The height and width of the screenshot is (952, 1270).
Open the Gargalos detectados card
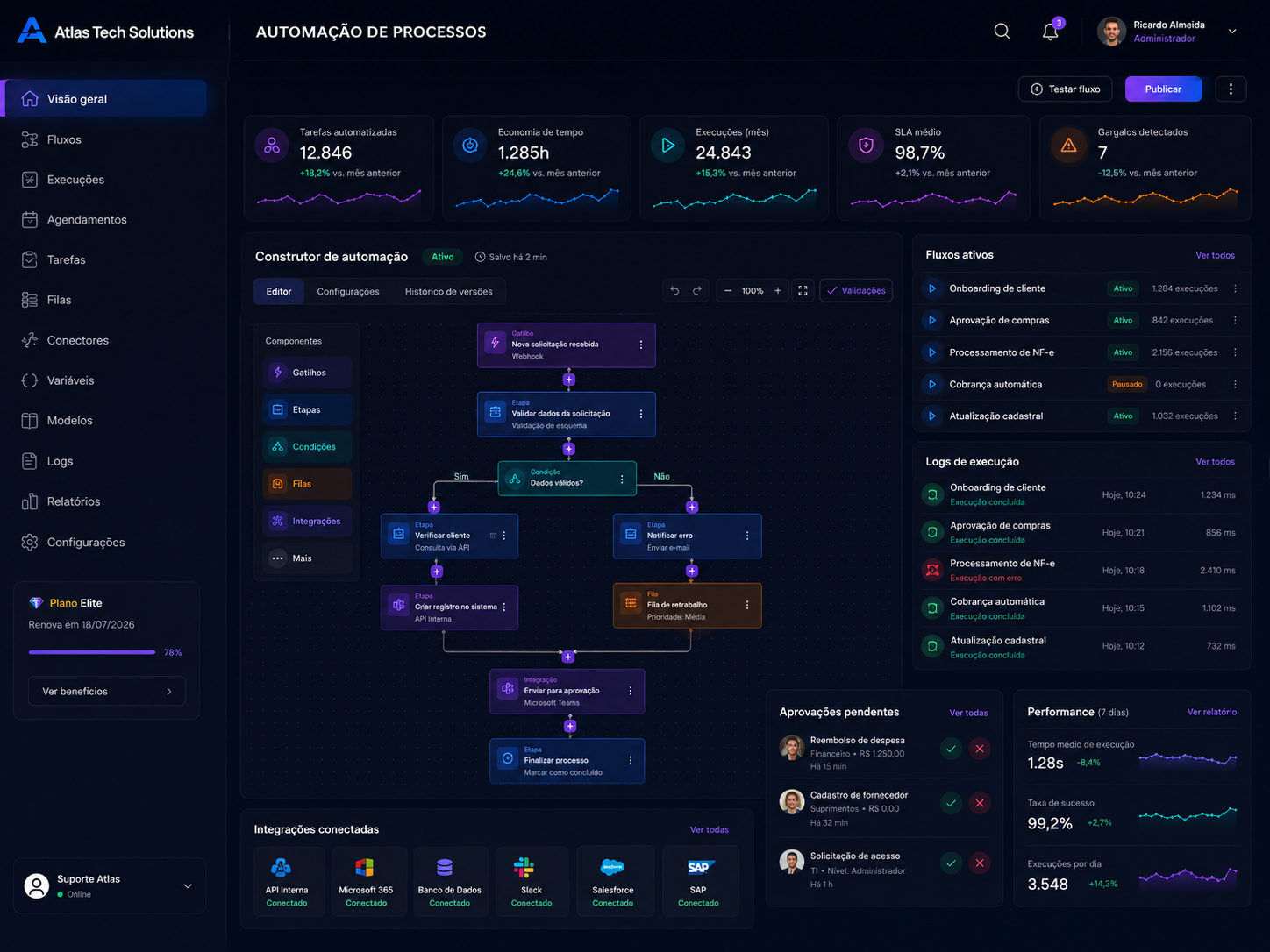point(1145,167)
